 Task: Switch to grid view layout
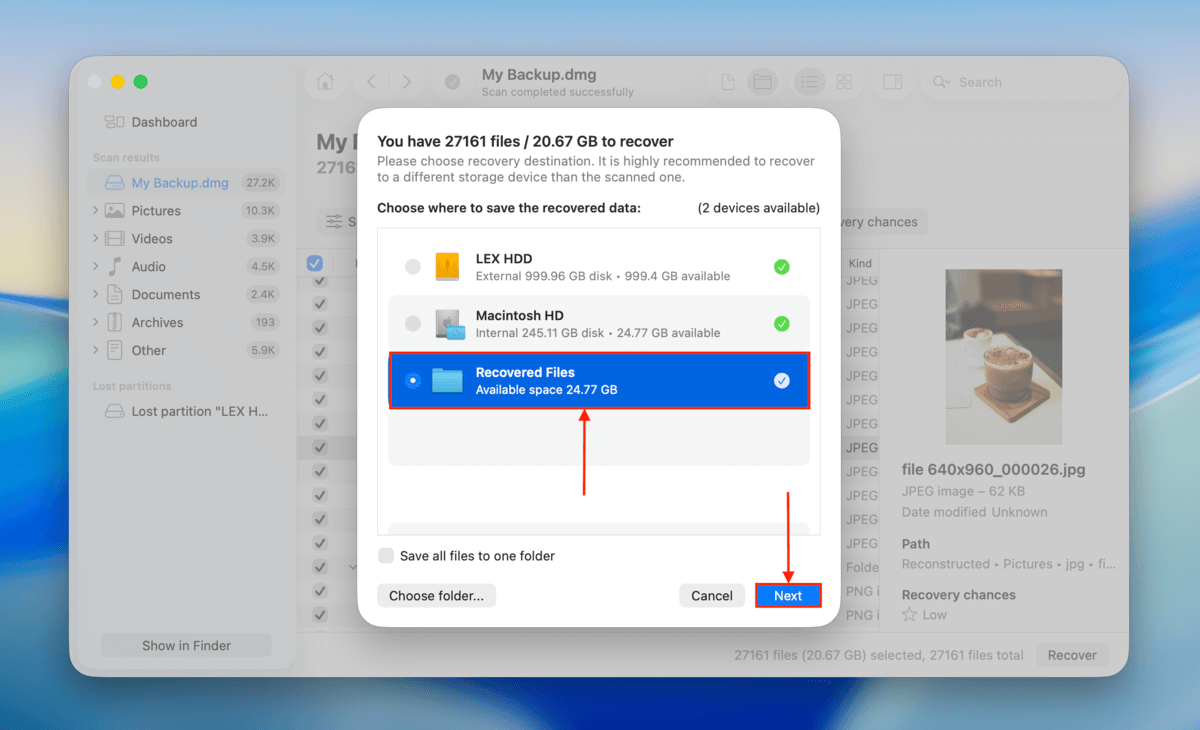844,82
